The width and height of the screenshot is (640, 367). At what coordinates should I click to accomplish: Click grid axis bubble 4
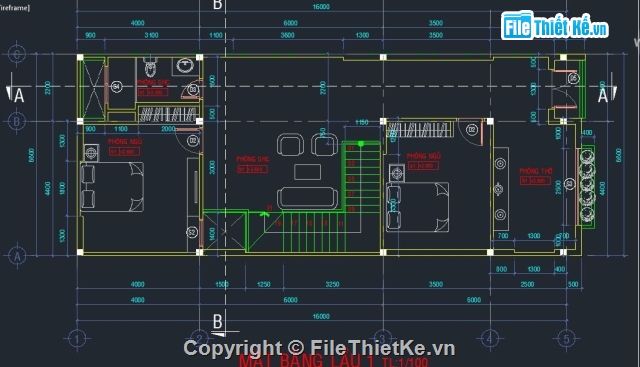pyautogui.click(x=490, y=338)
